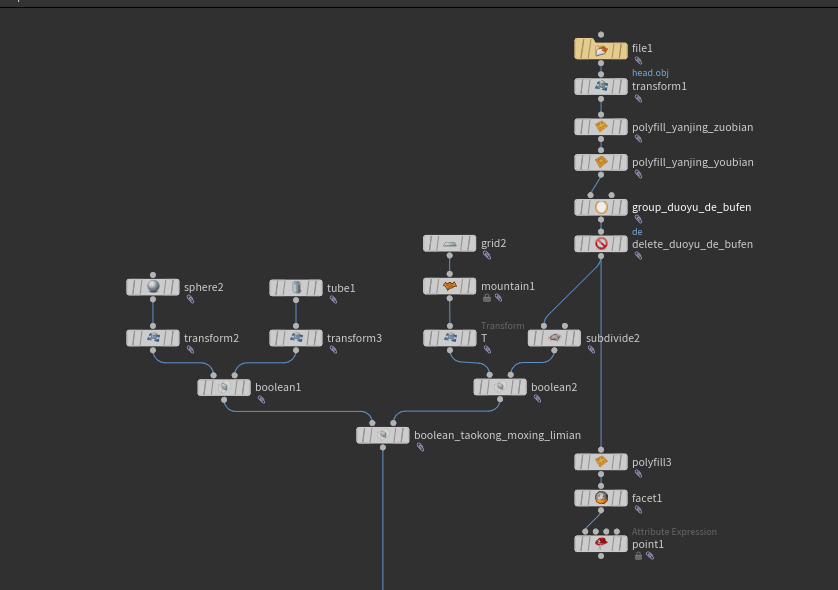
Task: Click the comment badge under boolean2
Action: coord(538,399)
